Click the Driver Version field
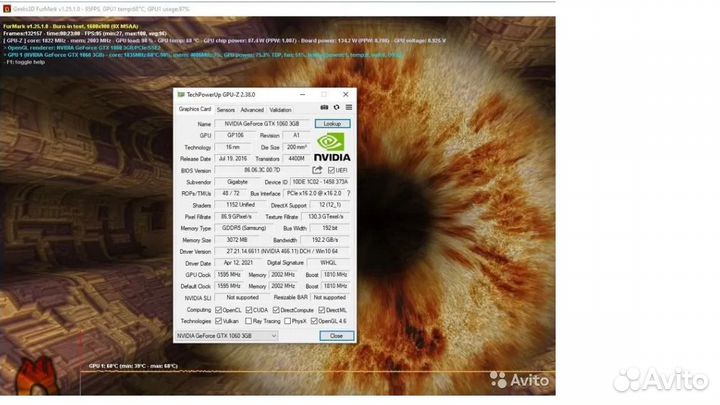720x405 pixels. coord(282,251)
